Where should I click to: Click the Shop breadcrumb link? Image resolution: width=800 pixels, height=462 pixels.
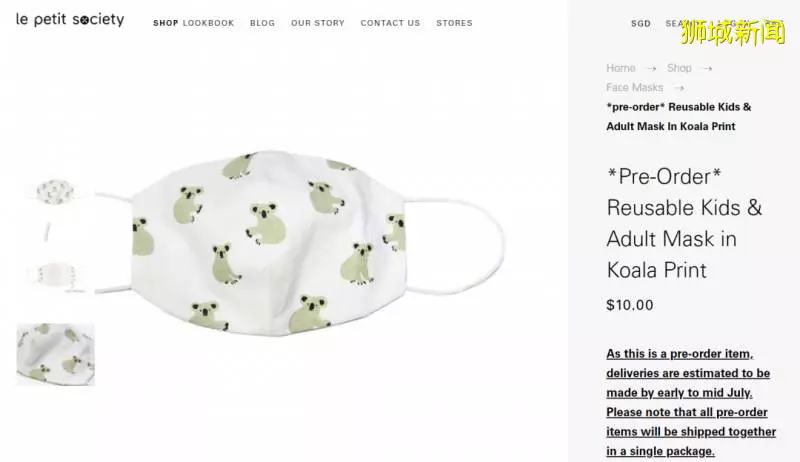(679, 68)
